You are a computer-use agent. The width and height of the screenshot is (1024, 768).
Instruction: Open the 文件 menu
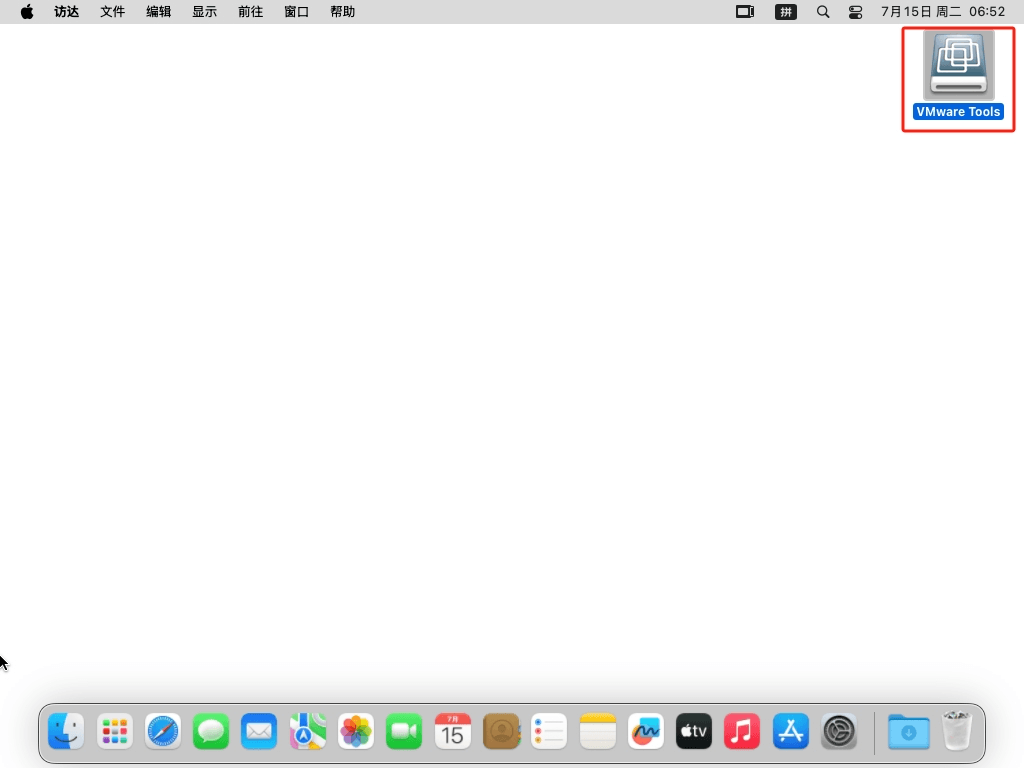click(112, 12)
